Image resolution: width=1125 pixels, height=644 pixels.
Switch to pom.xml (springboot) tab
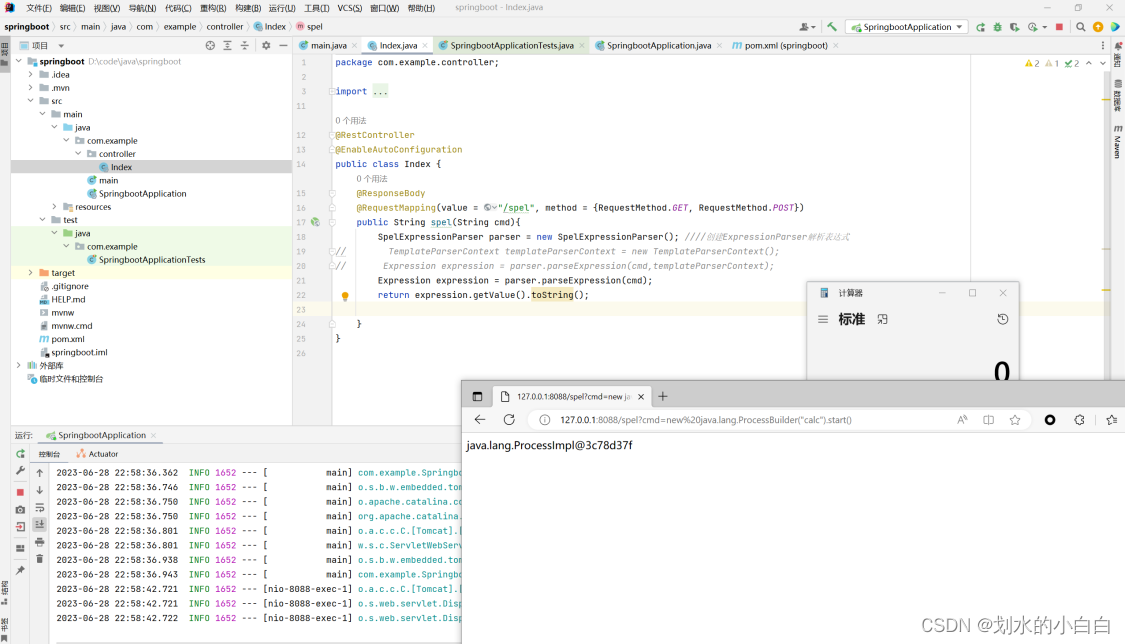[x=785, y=45]
